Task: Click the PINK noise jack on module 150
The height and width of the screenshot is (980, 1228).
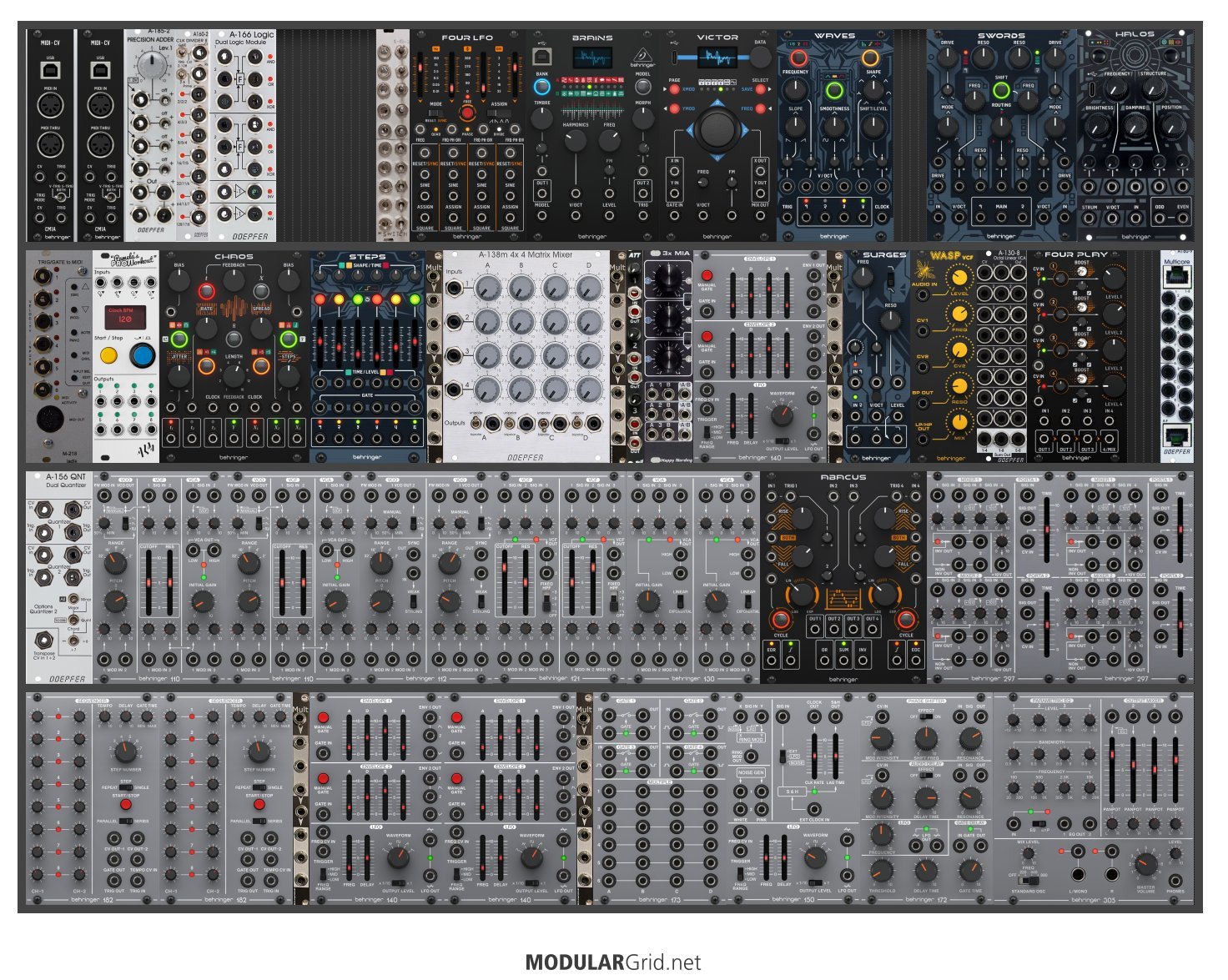Action: (761, 807)
